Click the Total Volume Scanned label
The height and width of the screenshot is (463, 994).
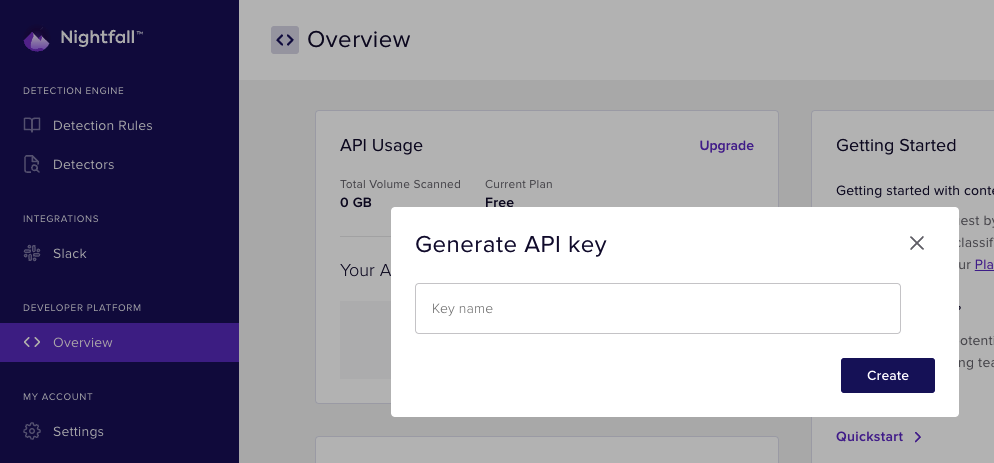[400, 184]
